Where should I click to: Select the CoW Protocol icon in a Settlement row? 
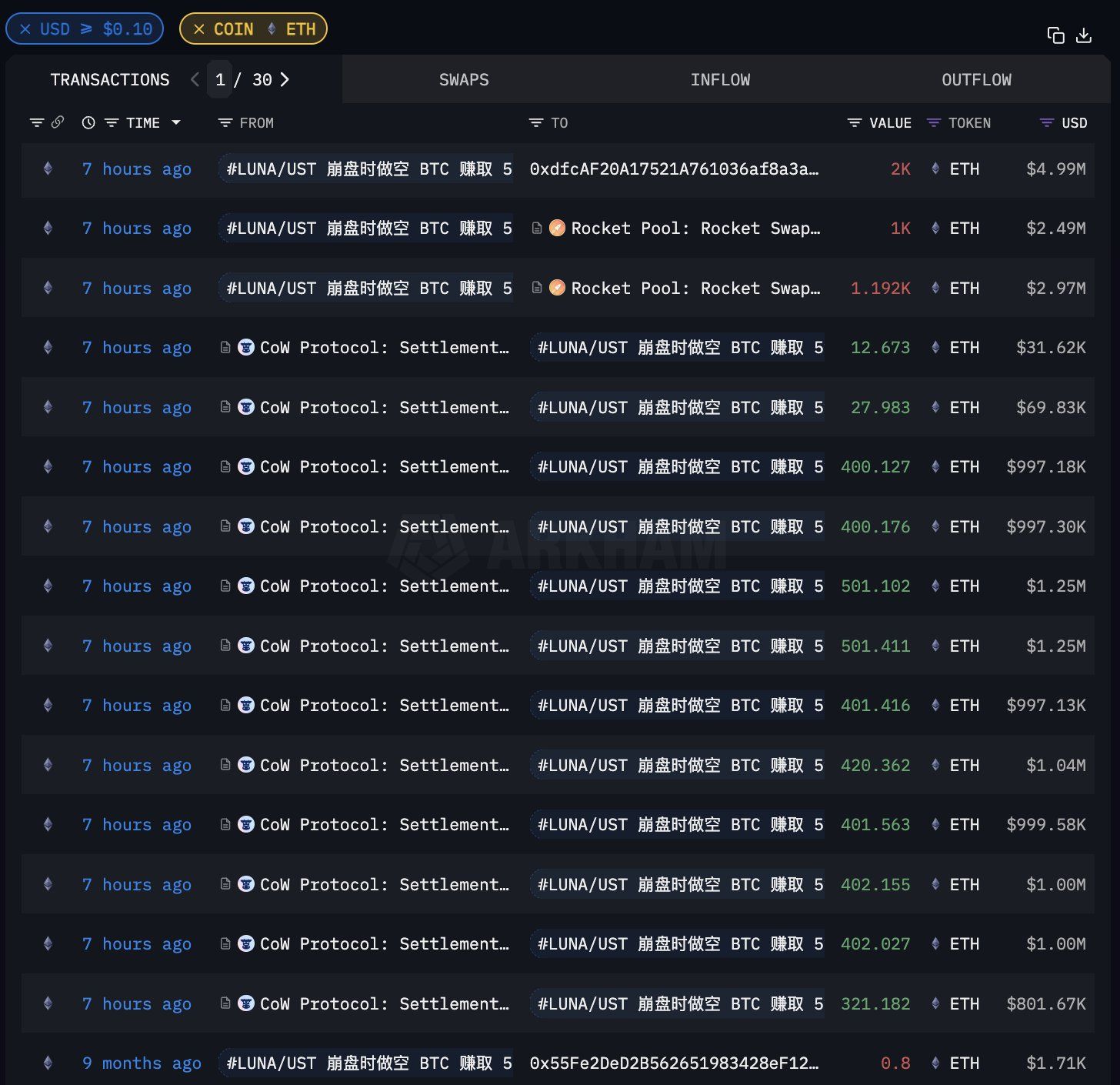pyautogui.click(x=246, y=347)
